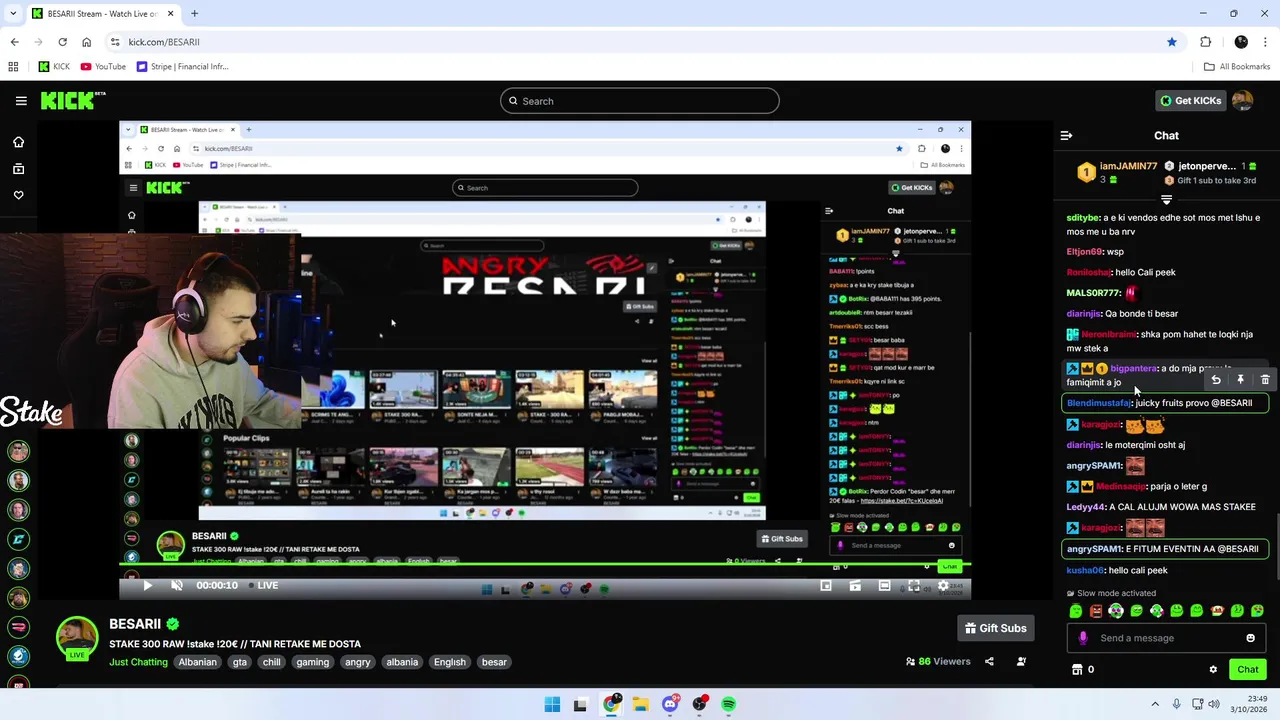Jump to LIVE in the player
This screenshot has height=720, width=1280.
[x=264, y=585]
